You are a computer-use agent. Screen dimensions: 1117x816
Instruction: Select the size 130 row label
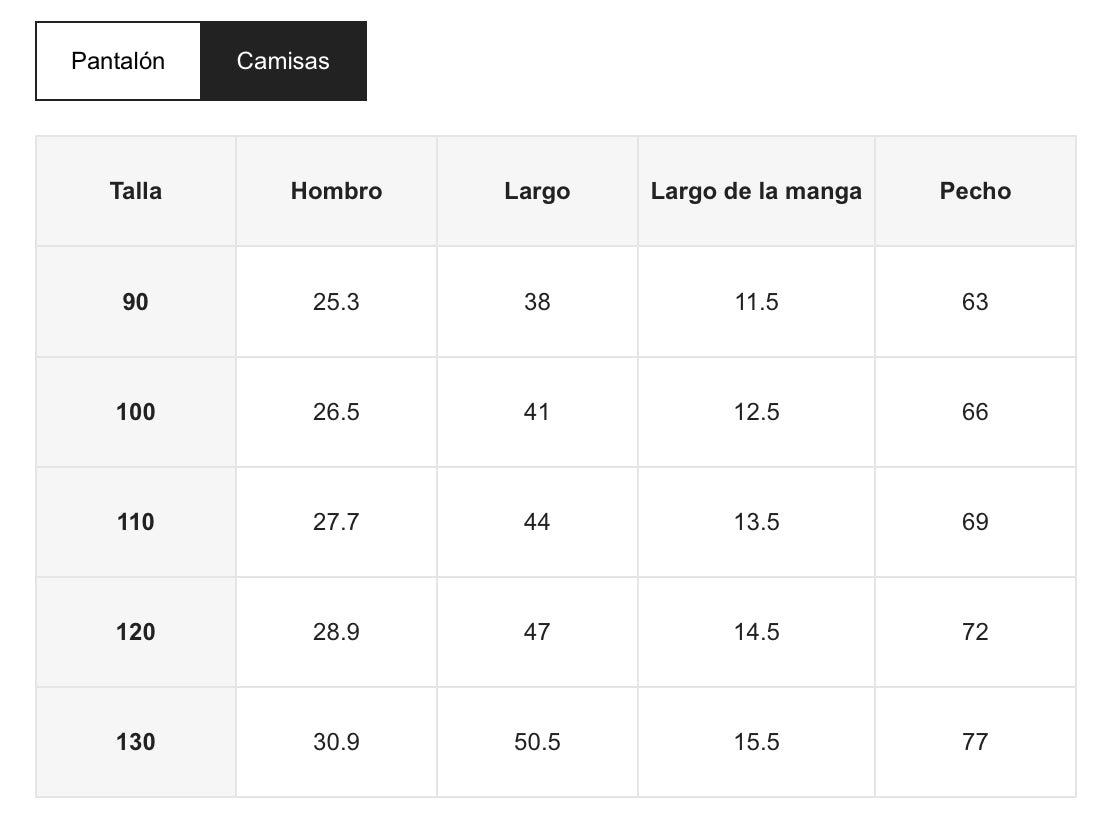136,742
